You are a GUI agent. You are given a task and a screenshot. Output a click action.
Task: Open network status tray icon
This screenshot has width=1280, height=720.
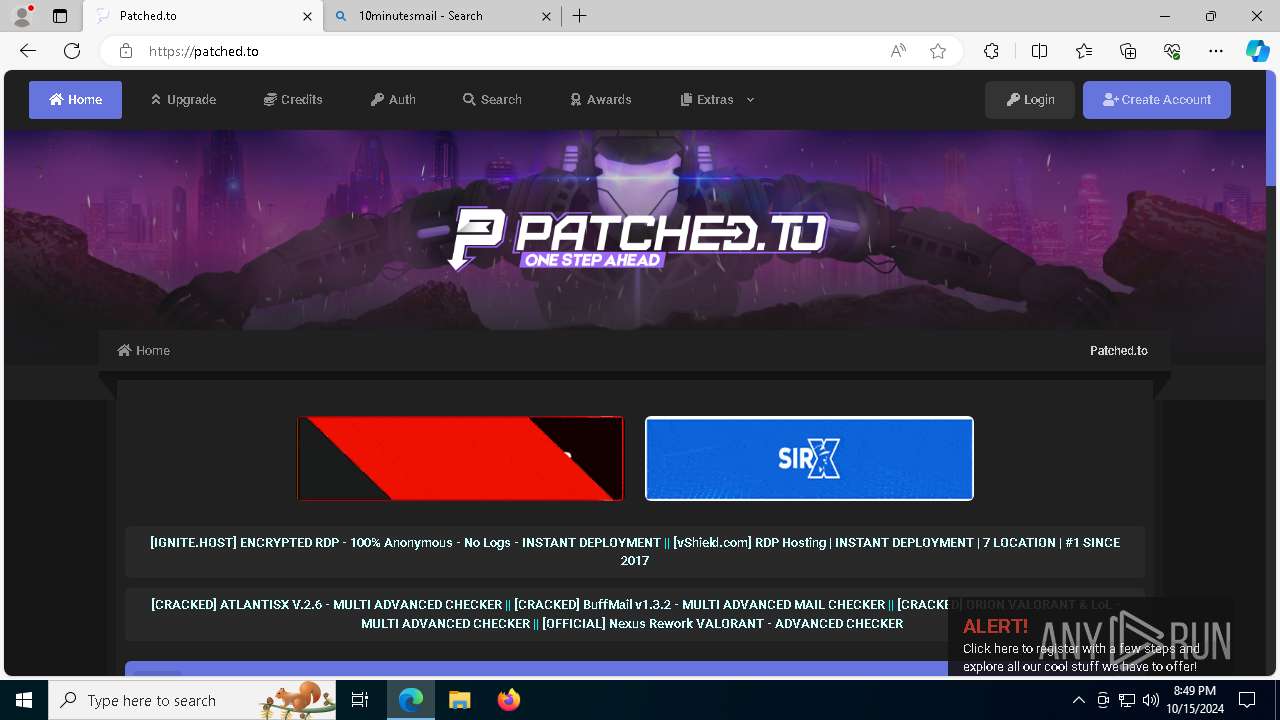point(1126,700)
